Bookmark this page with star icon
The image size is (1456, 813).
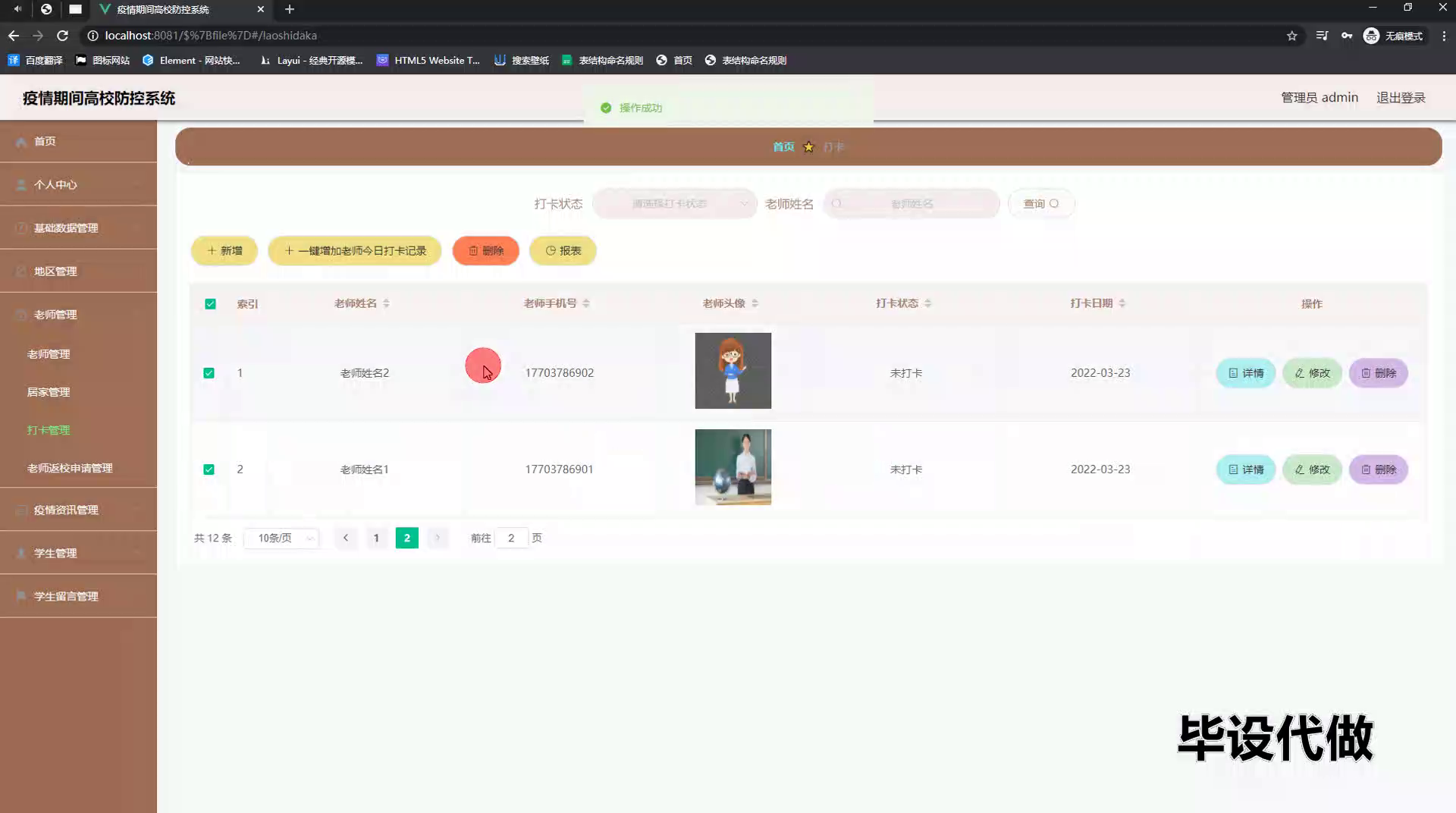pos(1292,36)
